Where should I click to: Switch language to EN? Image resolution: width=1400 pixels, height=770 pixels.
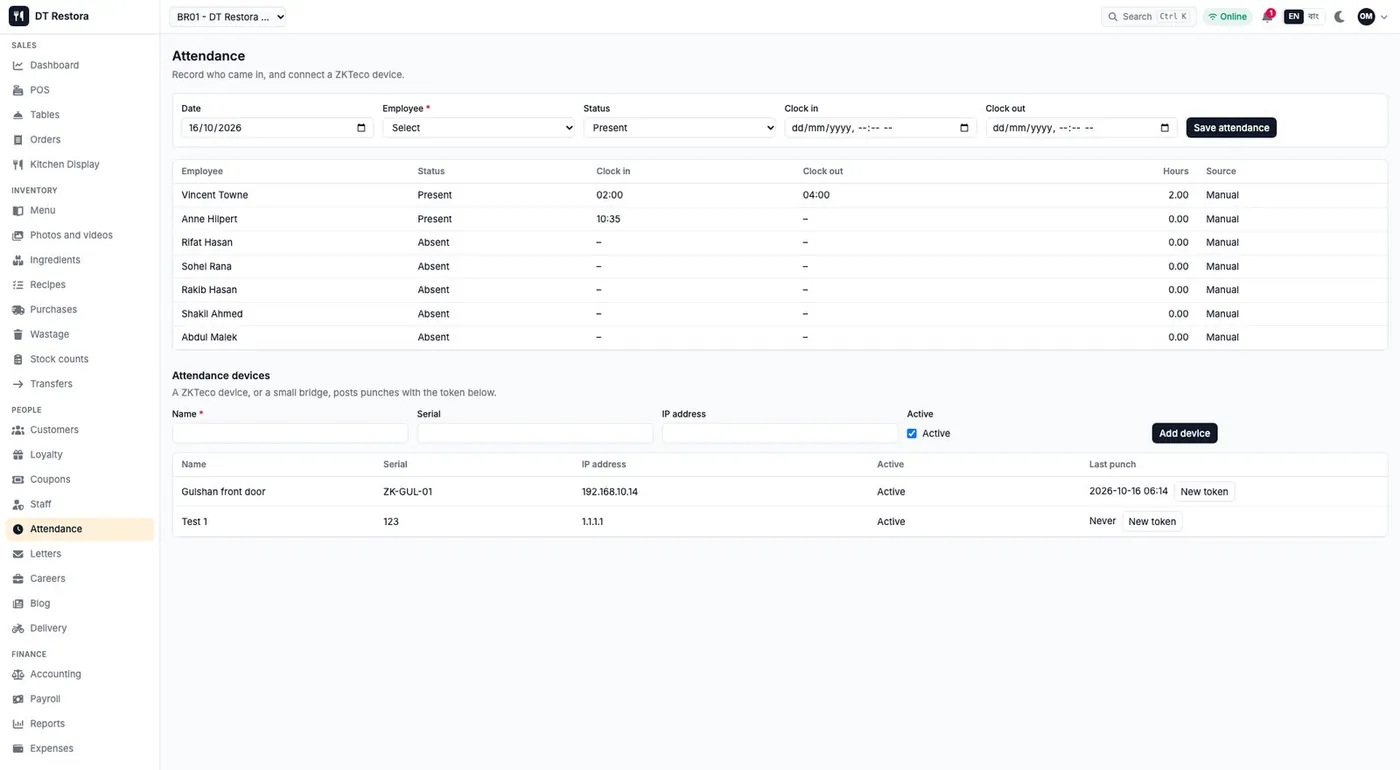pos(1294,17)
